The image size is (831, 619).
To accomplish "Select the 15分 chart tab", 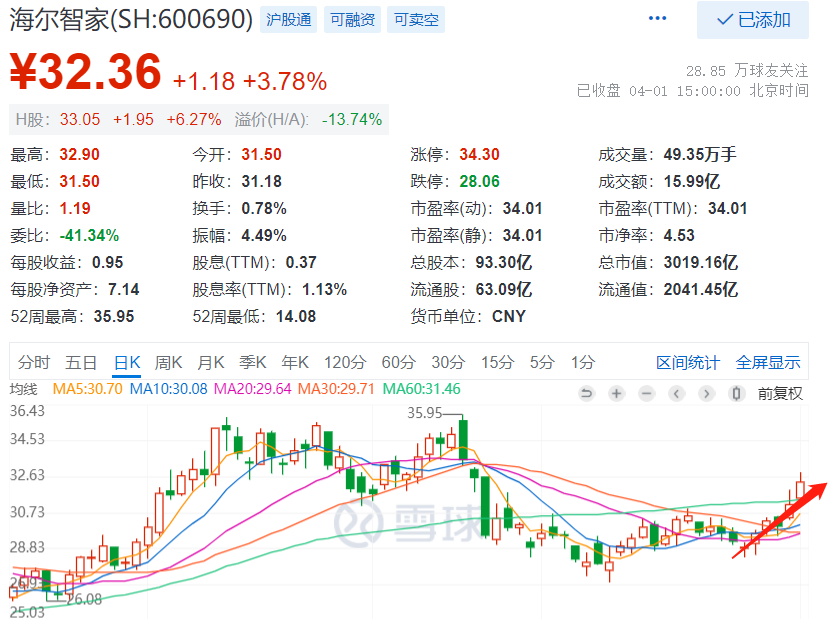I will click(498, 362).
